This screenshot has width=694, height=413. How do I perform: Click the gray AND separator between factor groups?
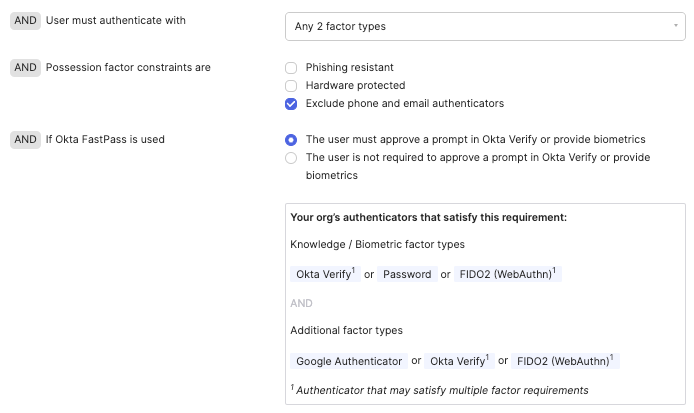(x=301, y=303)
